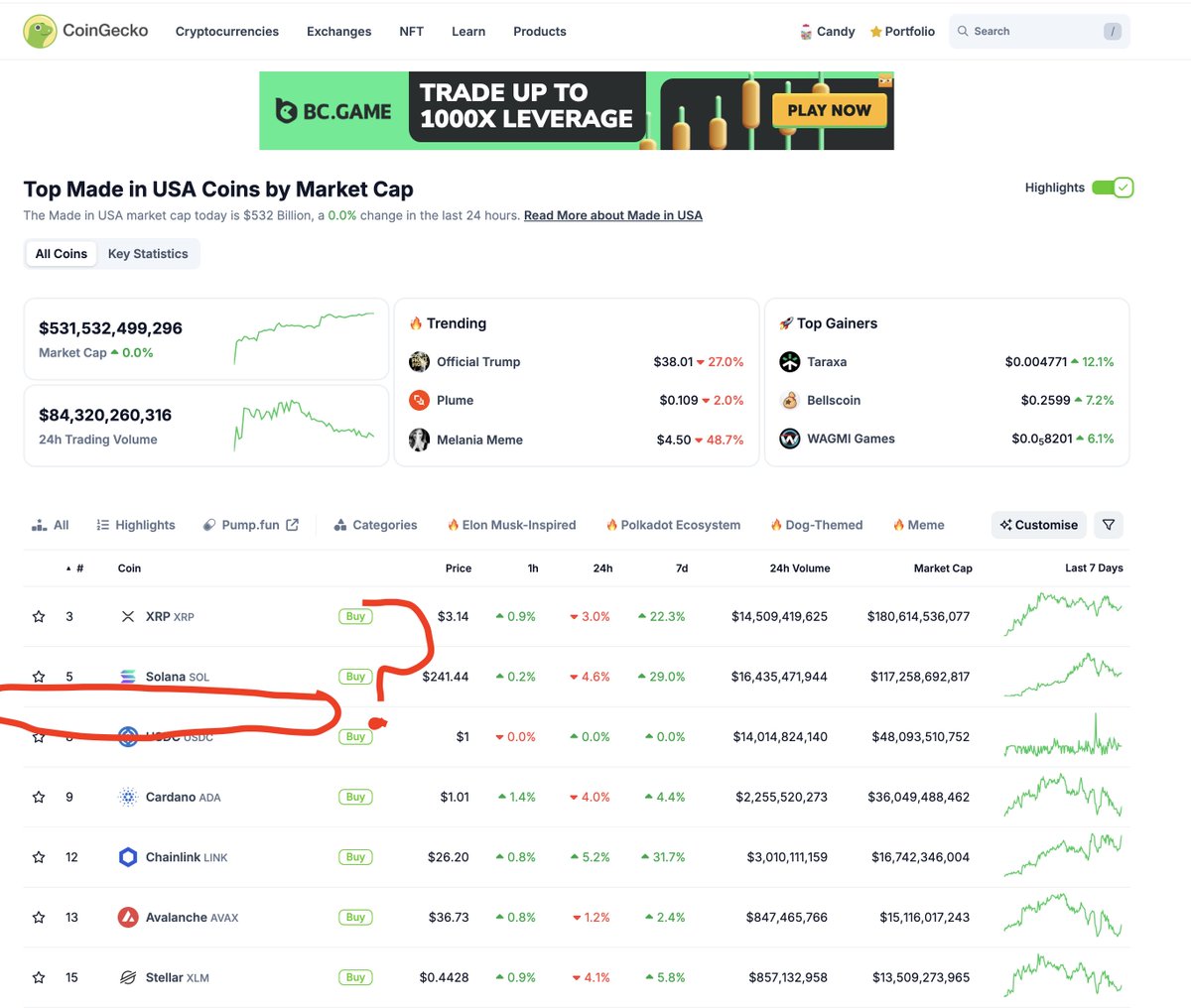The image size is (1191, 1008).
Task: Turn off the Highlights toggle
Action: [1112, 188]
